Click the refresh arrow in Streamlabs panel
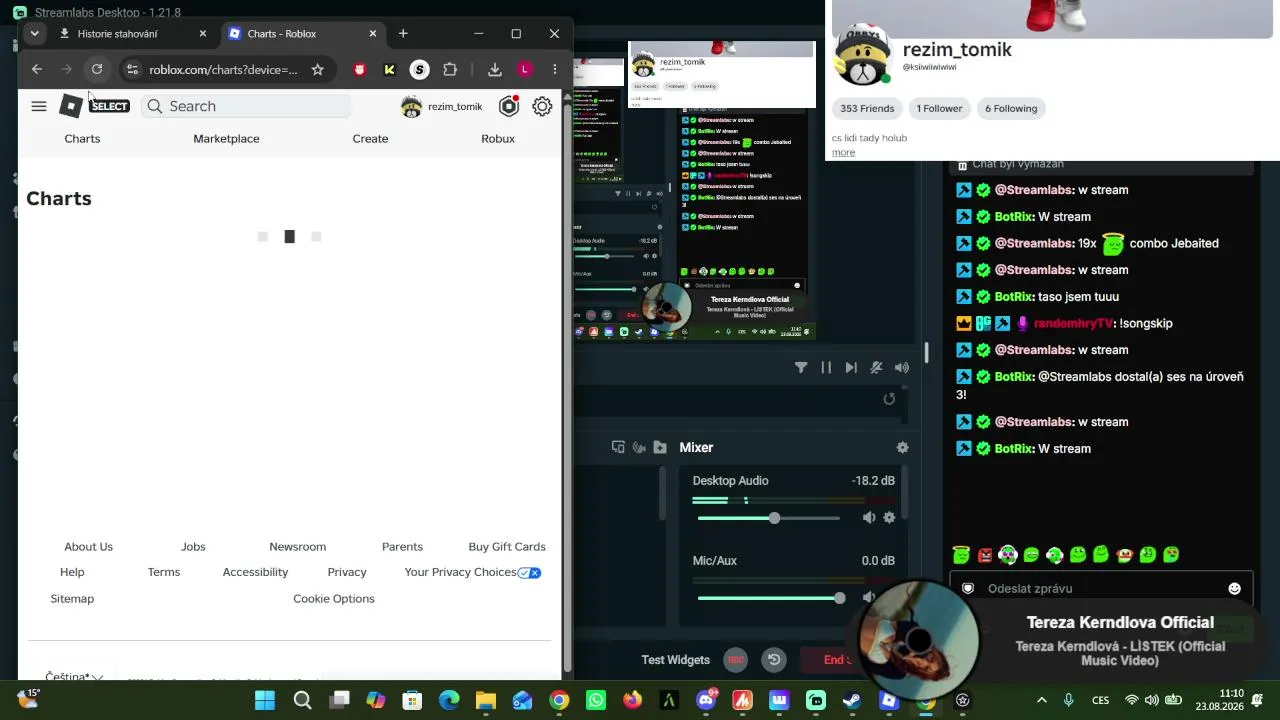This screenshot has width=1280, height=720. click(889, 399)
